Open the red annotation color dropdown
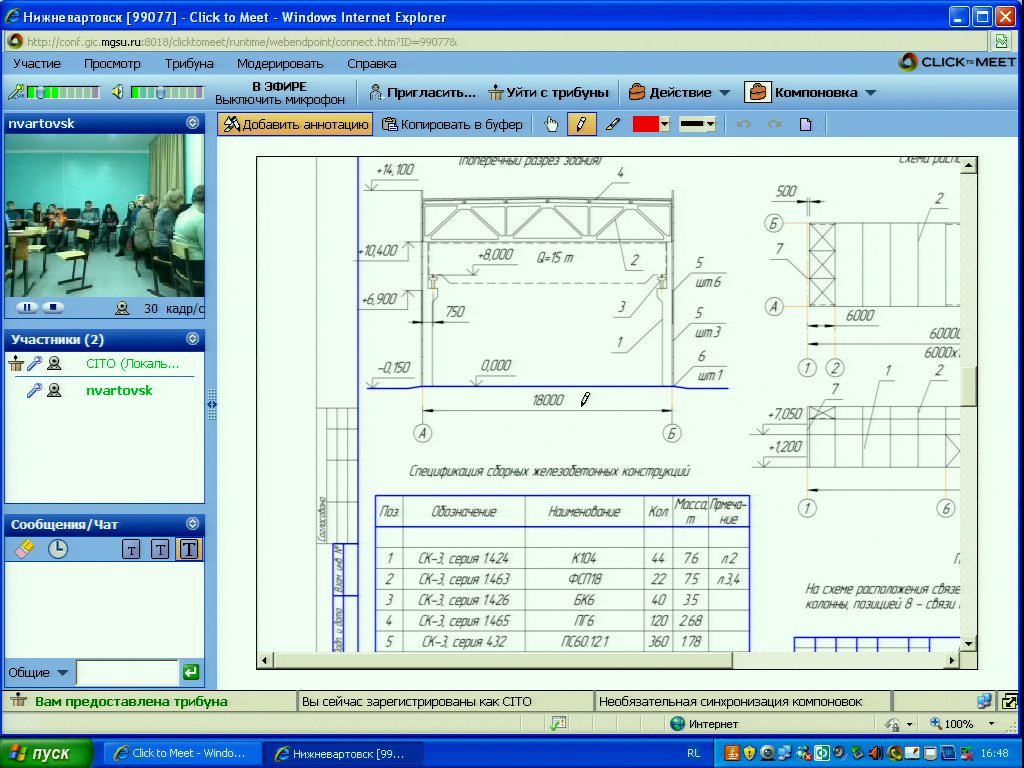 [x=664, y=124]
